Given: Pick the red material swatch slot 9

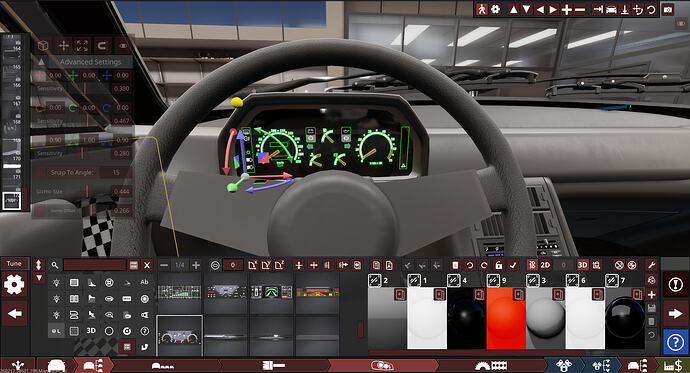Looking at the screenshot, I should (x=506, y=318).
